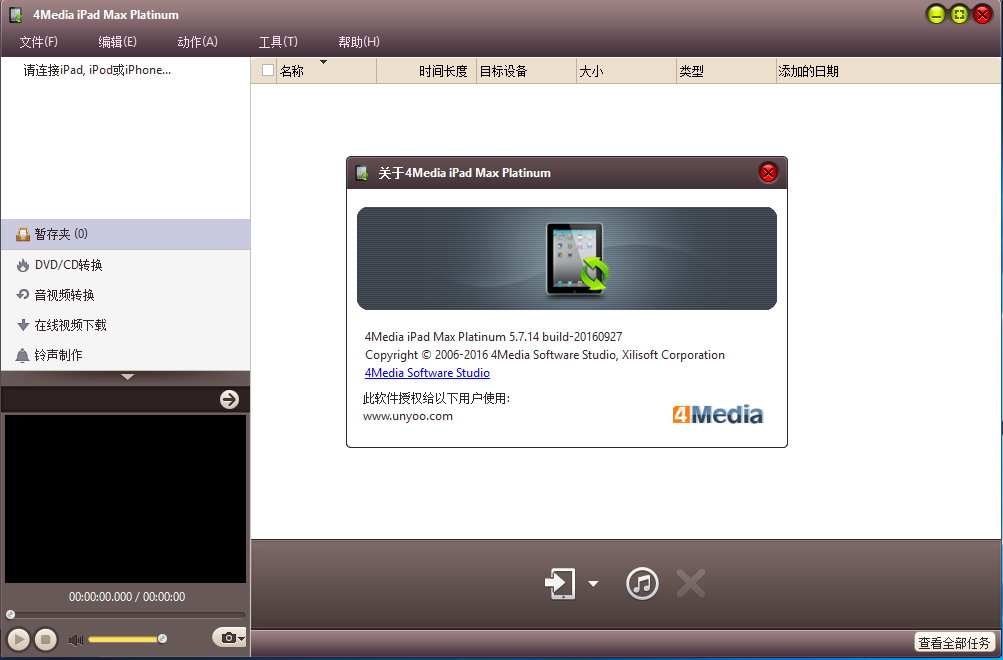1003x660 pixels.
Task: Sort the list by 时间长度 column
Action: pyautogui.click(x=427, y=71)
